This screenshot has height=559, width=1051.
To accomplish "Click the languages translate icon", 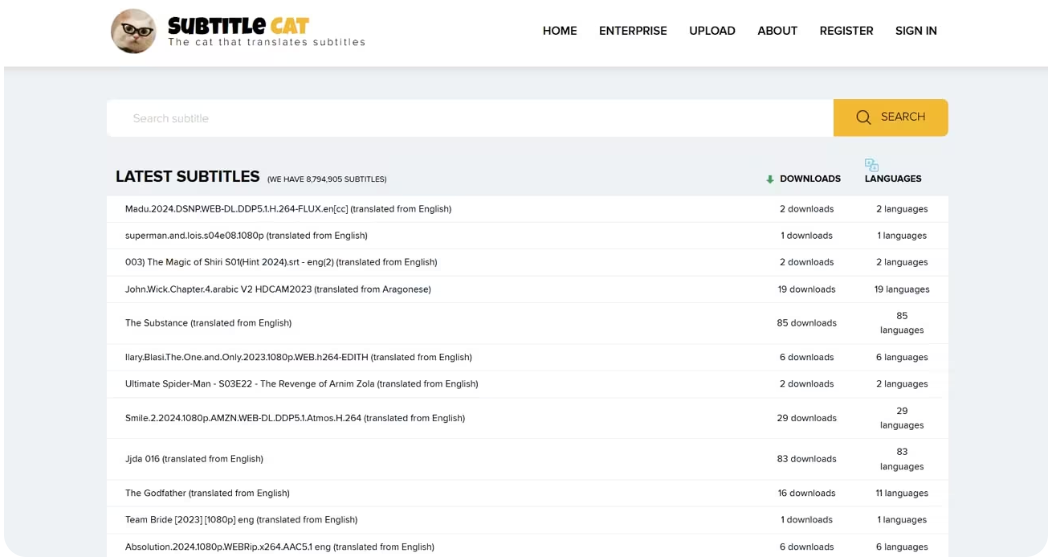I will [x=871, y=165].
